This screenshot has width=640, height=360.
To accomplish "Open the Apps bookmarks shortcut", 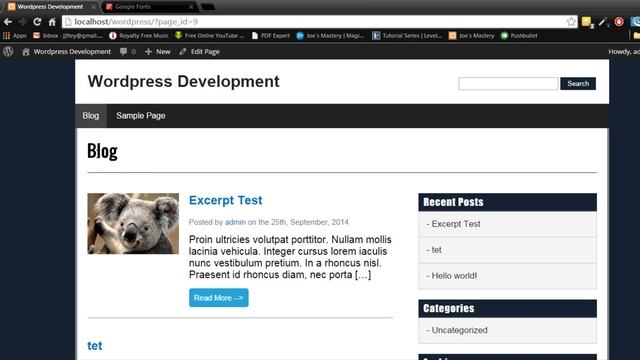I will 14,36.
